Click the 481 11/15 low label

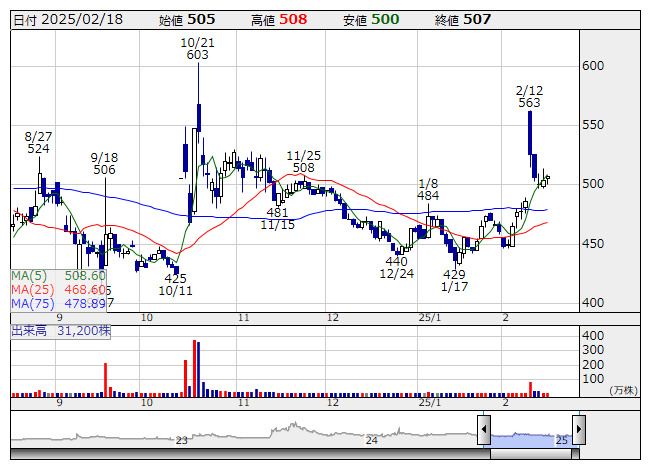coord(277,219)
